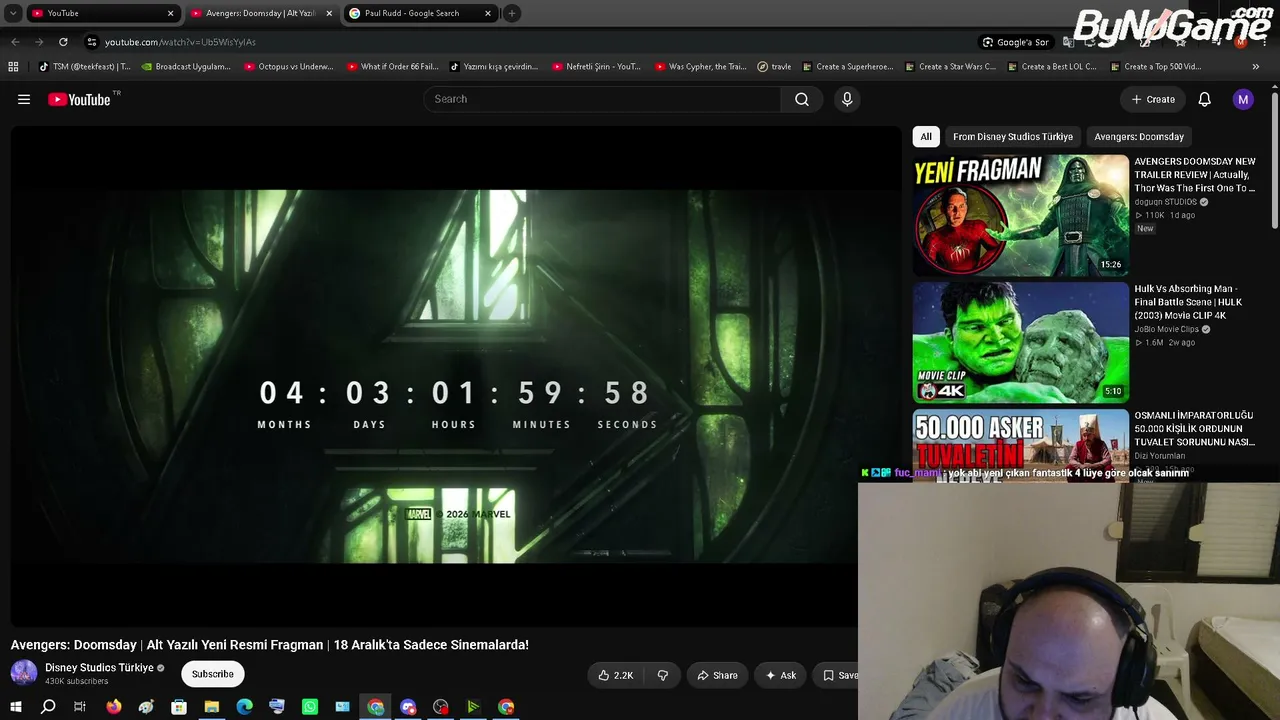Open the Broadcast Uygulam... bookmark
This screenshot has height=720, width=1280.
pos(186,67)
